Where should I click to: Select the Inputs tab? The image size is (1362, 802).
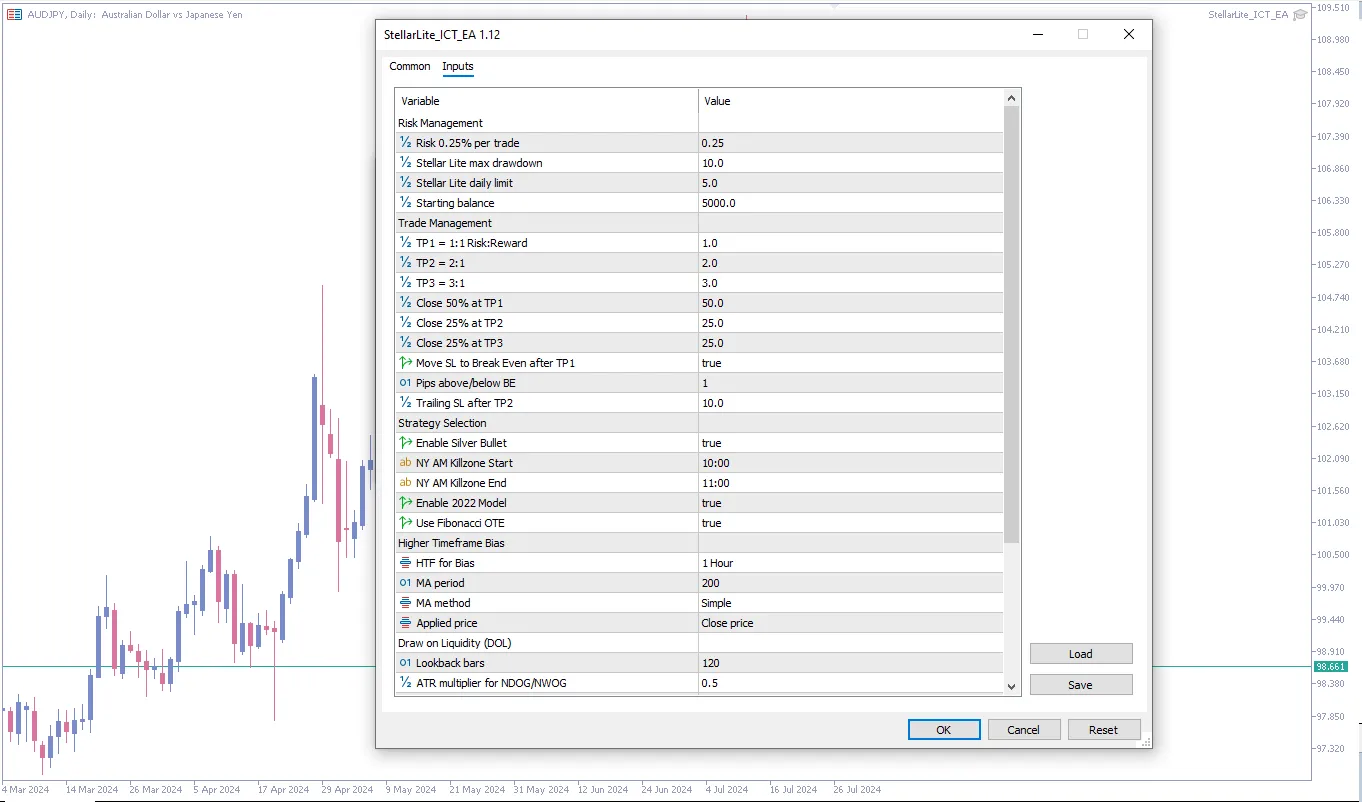click(458, 66)
